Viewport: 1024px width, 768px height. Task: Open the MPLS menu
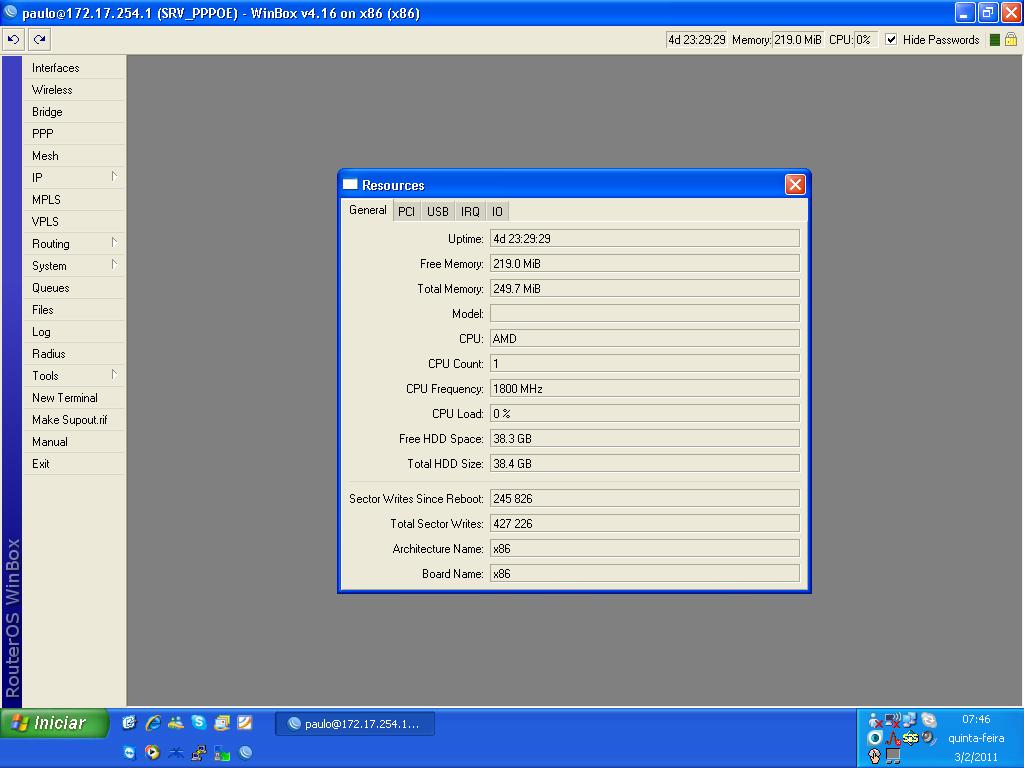74,200
